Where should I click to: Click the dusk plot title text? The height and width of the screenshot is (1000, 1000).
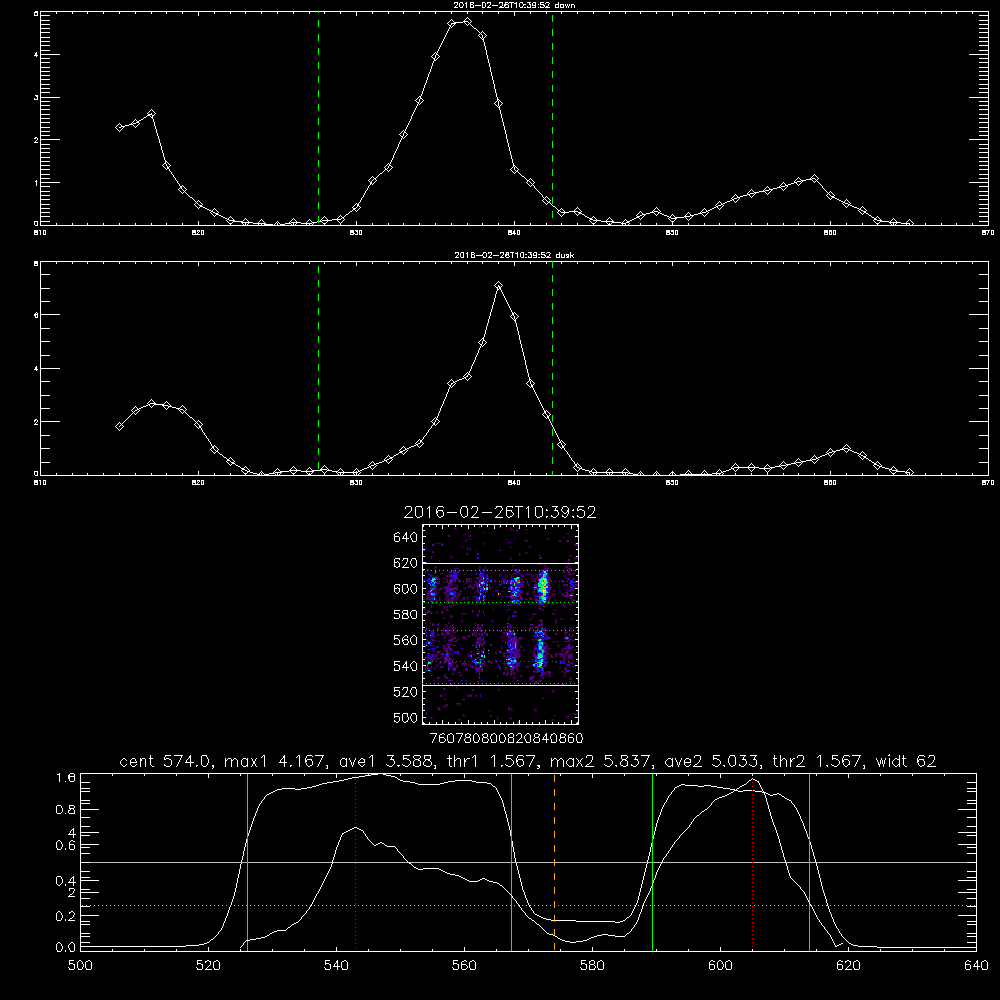[x=514, y=255]
